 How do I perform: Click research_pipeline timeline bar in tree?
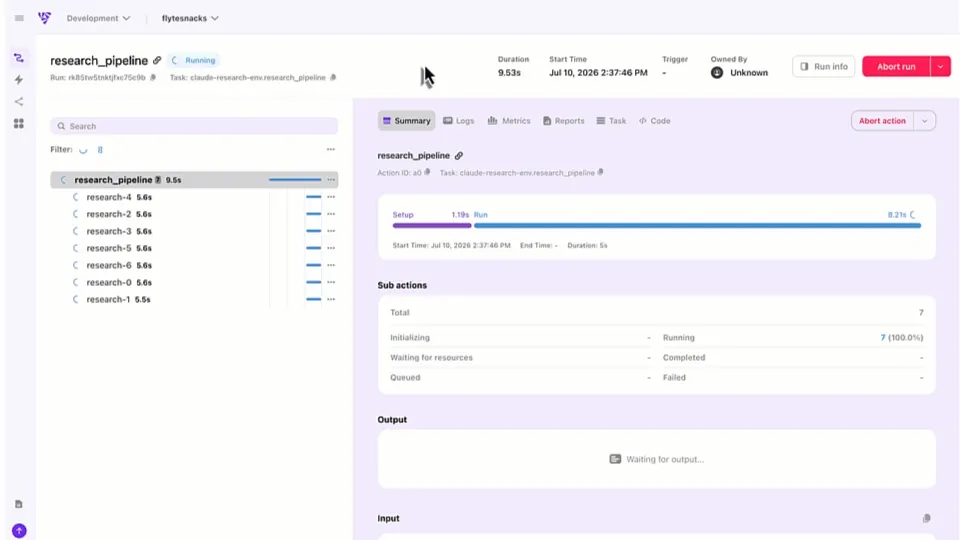294,180
